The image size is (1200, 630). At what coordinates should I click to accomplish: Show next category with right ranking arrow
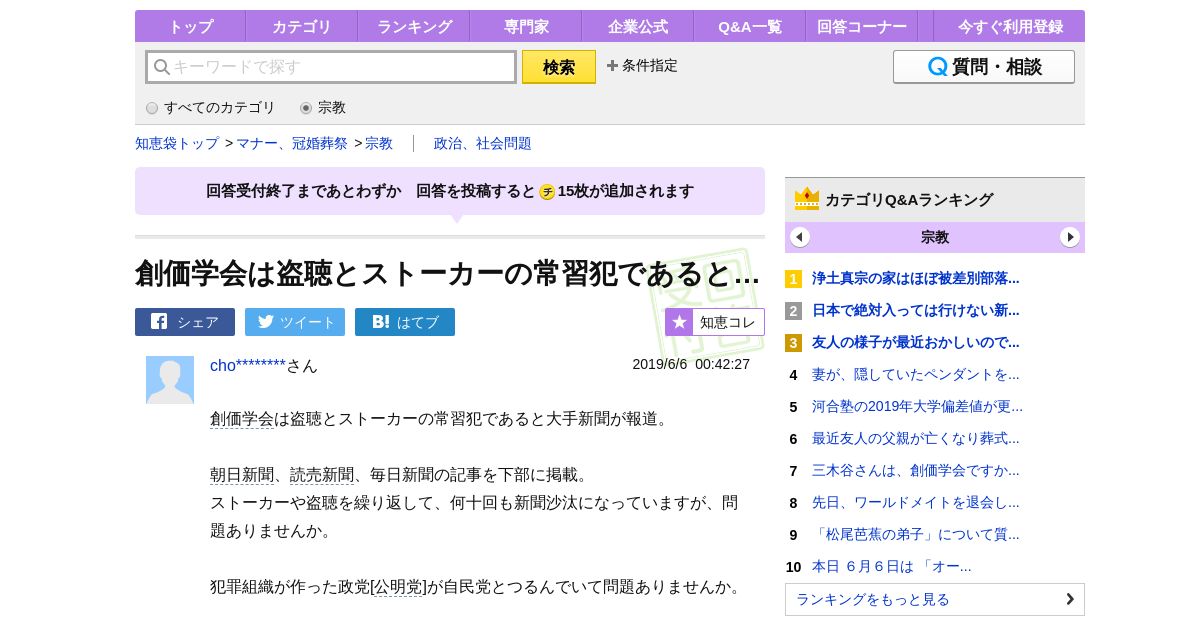(x=1070, y=237)
